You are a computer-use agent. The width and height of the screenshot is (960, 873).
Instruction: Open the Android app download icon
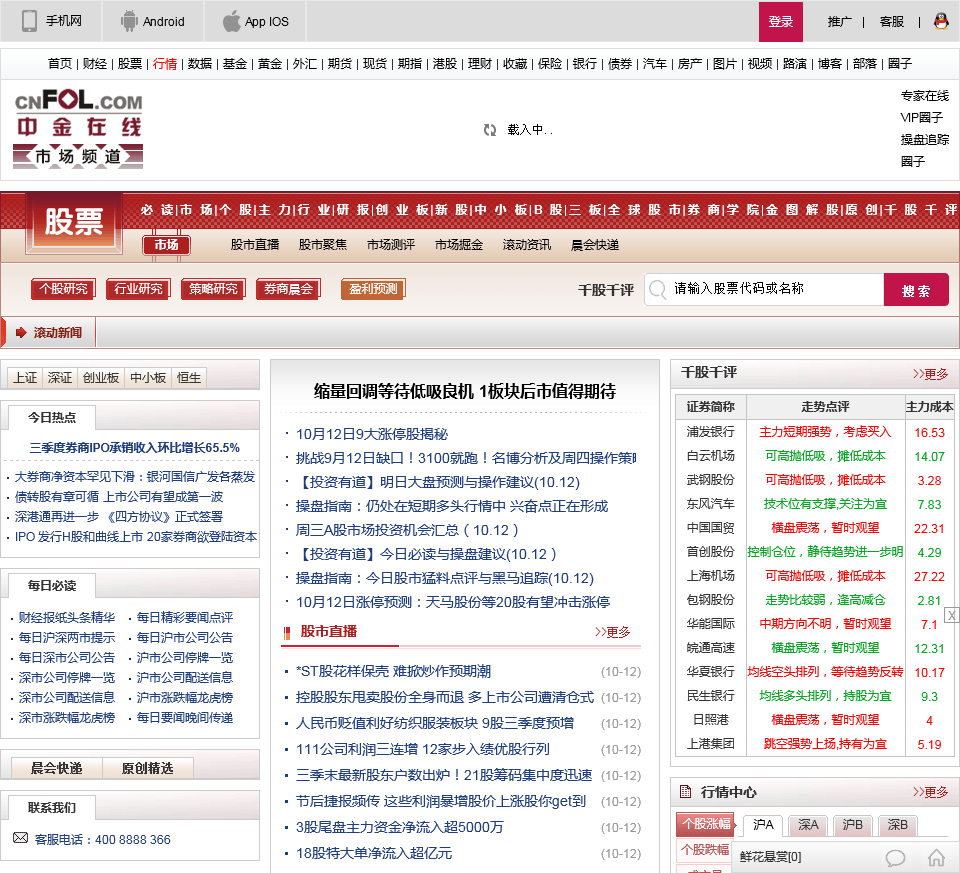(x=129, y=21)
